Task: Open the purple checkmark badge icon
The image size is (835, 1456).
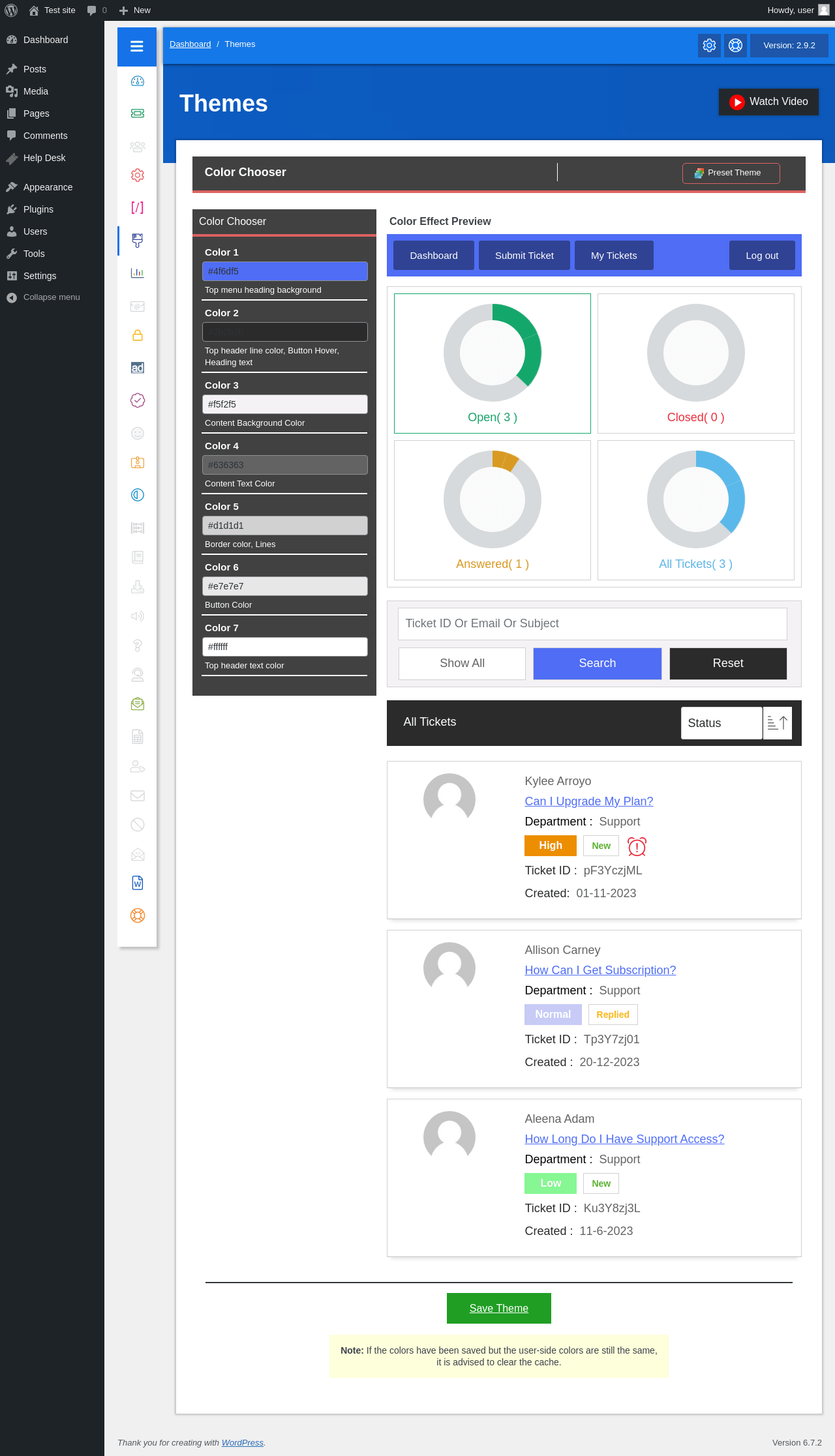Action: (x=138, y=400)
